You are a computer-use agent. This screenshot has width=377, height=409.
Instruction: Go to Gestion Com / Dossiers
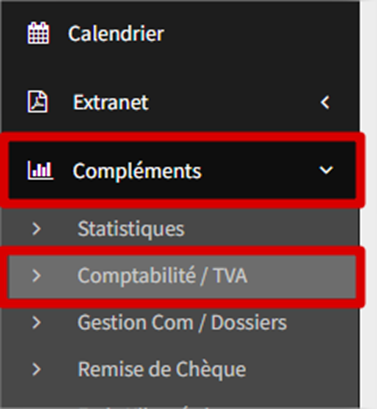pyautogui.click(x=182, y=323)
